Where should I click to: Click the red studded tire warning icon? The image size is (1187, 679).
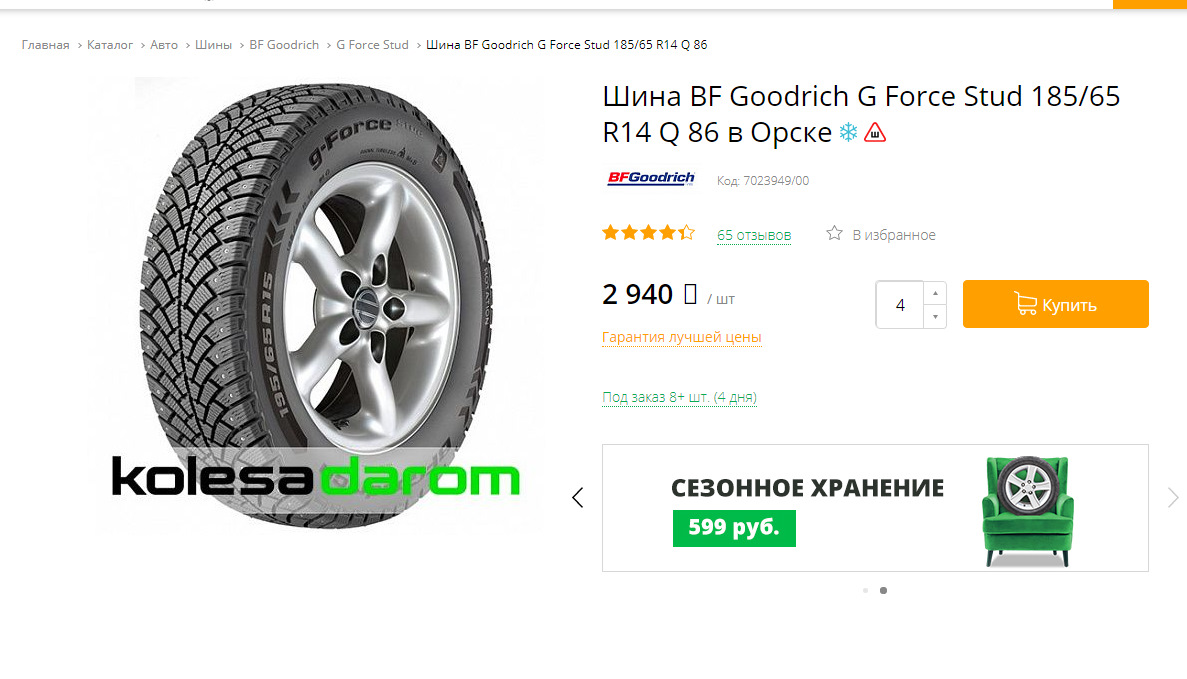coord(875,133)
